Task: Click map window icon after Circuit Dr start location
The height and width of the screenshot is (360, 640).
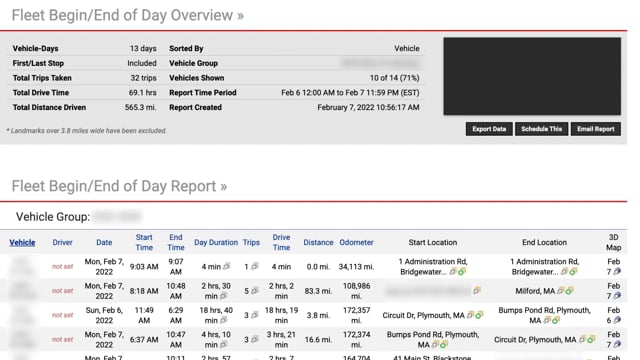Action: [x=470, y=315]
